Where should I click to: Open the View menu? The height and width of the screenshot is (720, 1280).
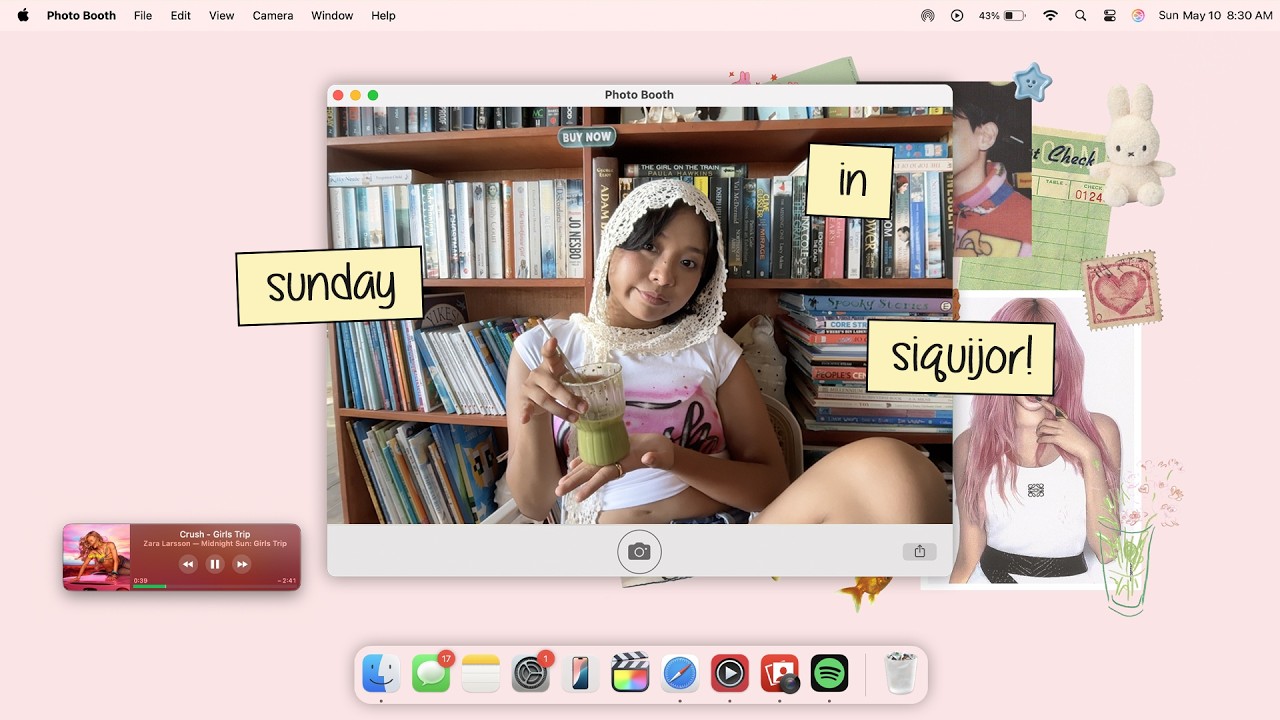pos(222,15)
